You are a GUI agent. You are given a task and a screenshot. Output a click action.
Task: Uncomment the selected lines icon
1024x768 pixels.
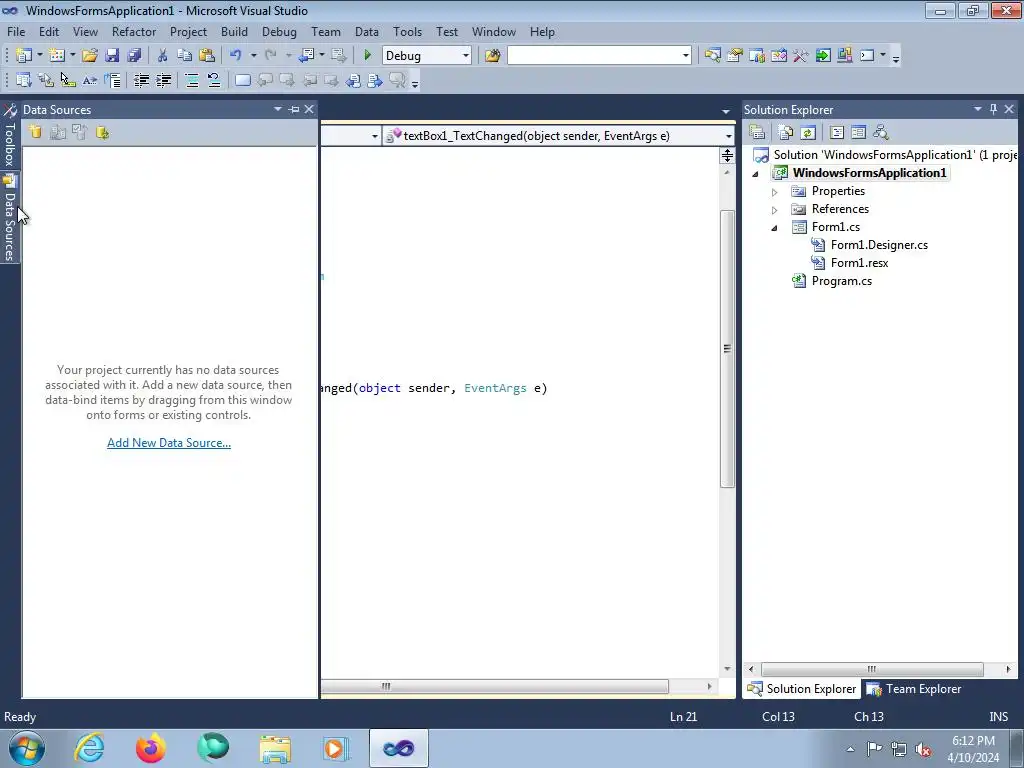click(214, 80)
